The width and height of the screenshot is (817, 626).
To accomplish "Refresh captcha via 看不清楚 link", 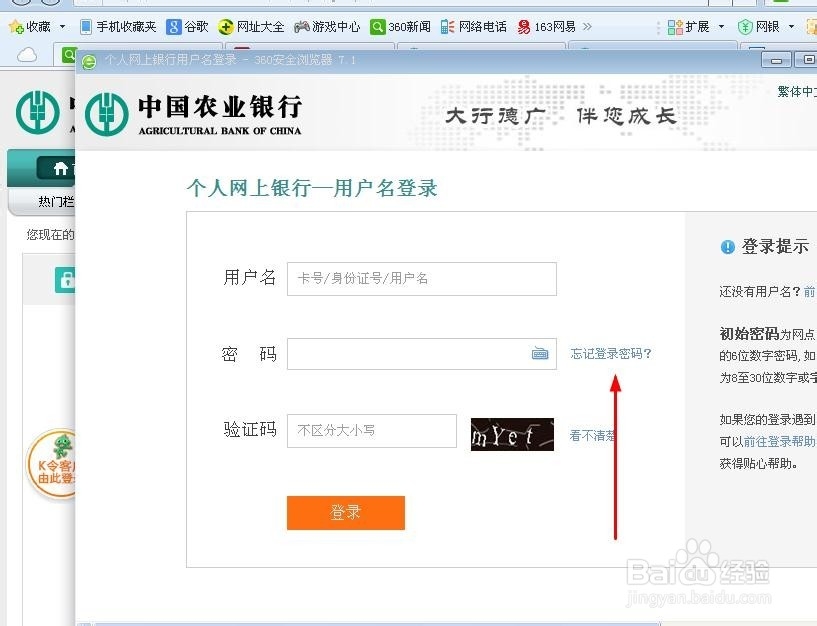I will point(592,435).
